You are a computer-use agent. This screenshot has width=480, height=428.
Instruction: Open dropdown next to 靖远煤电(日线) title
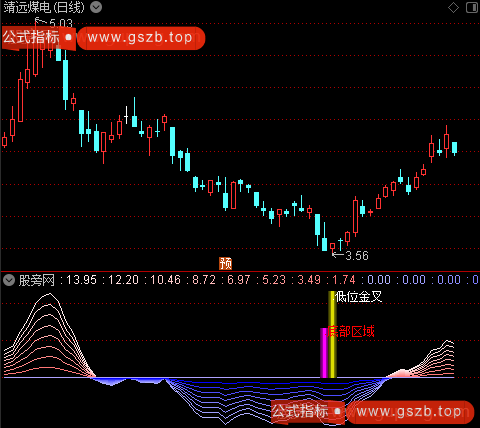[96, 7]
